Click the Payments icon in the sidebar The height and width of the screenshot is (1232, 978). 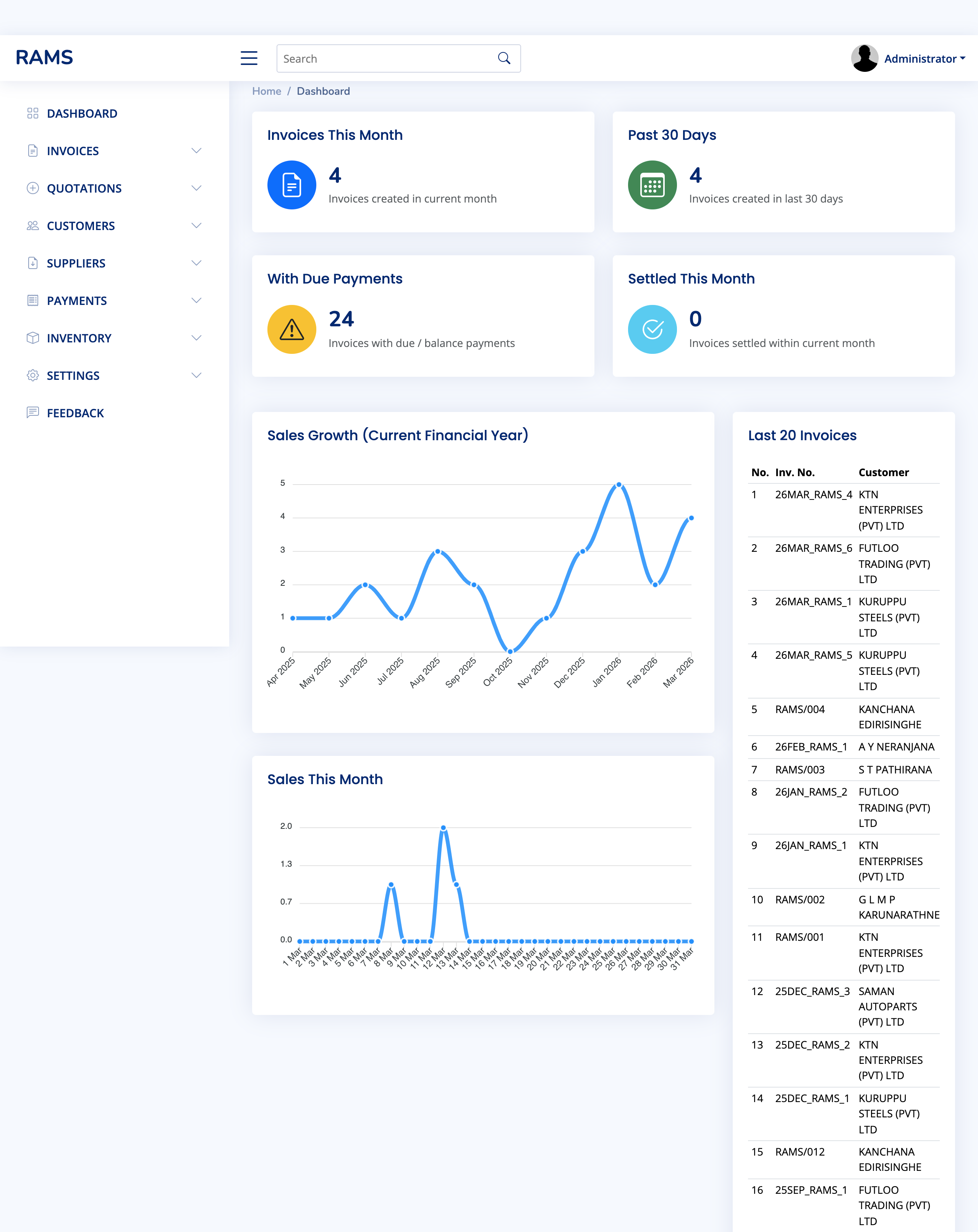32,300
